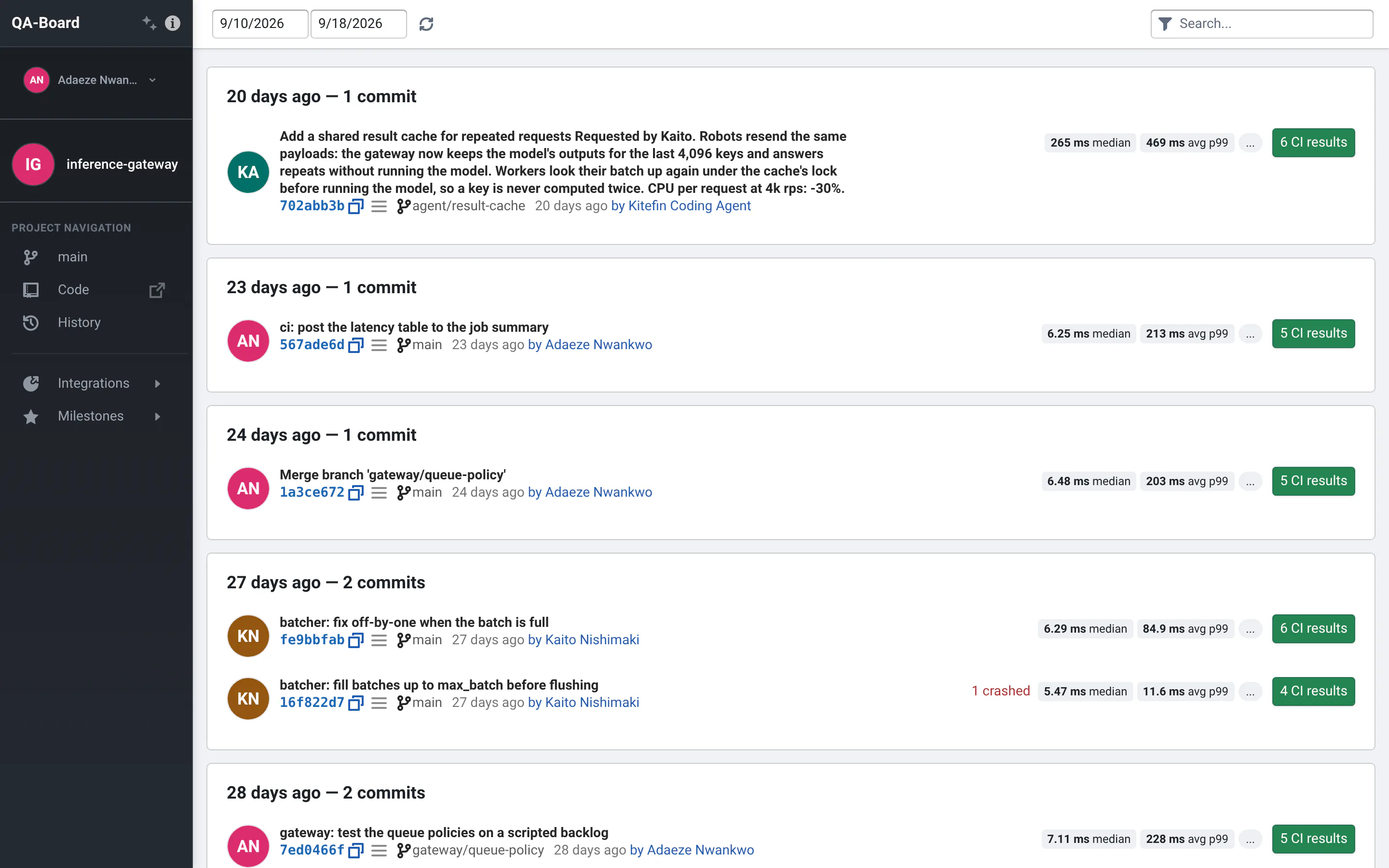Click the external link icon next to Code

[x=157, y=290]
